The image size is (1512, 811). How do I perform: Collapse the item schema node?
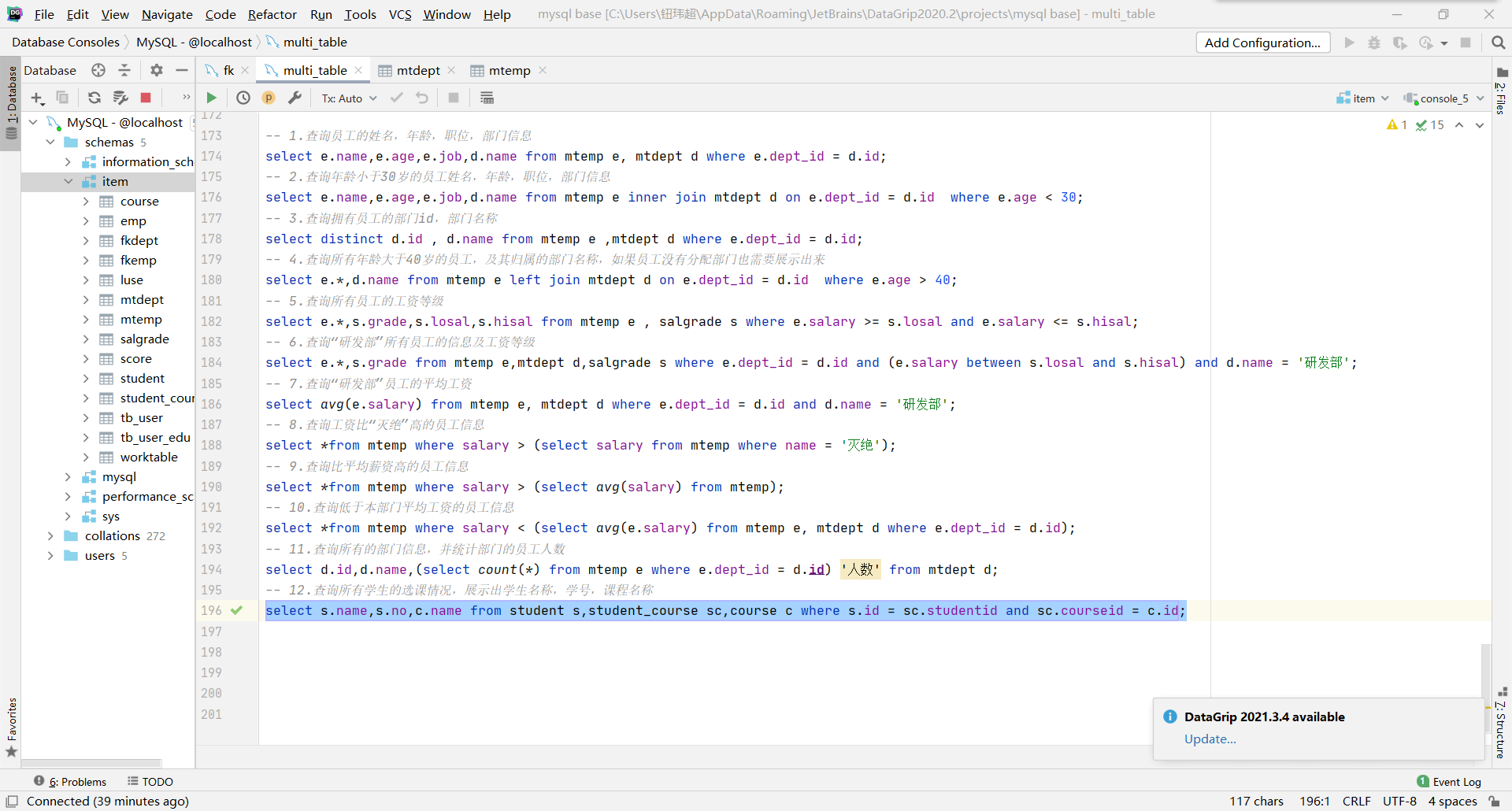pyautogui.click(x=69, y=181)
